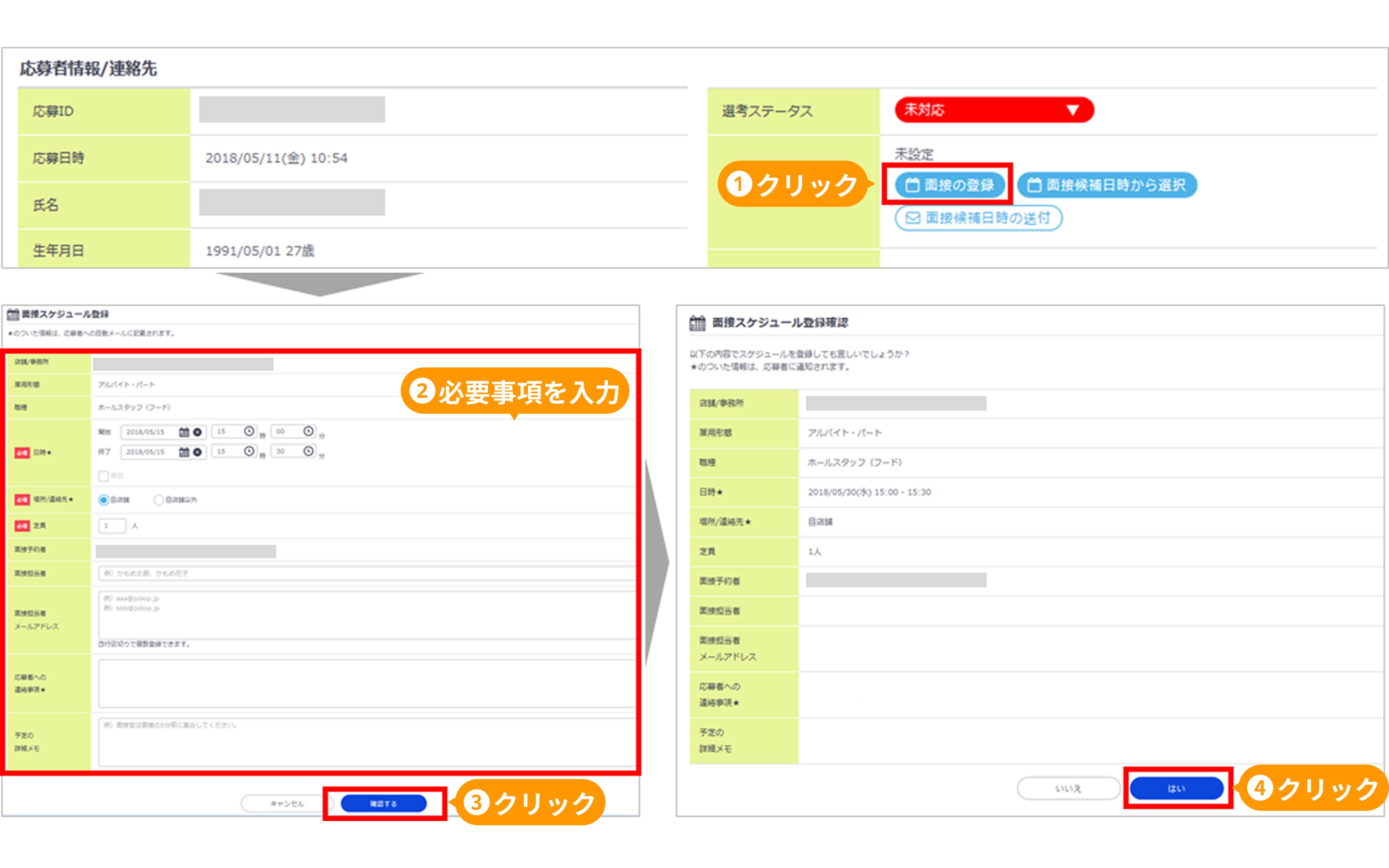Clear the start date with the X icon

click(197, 432)
